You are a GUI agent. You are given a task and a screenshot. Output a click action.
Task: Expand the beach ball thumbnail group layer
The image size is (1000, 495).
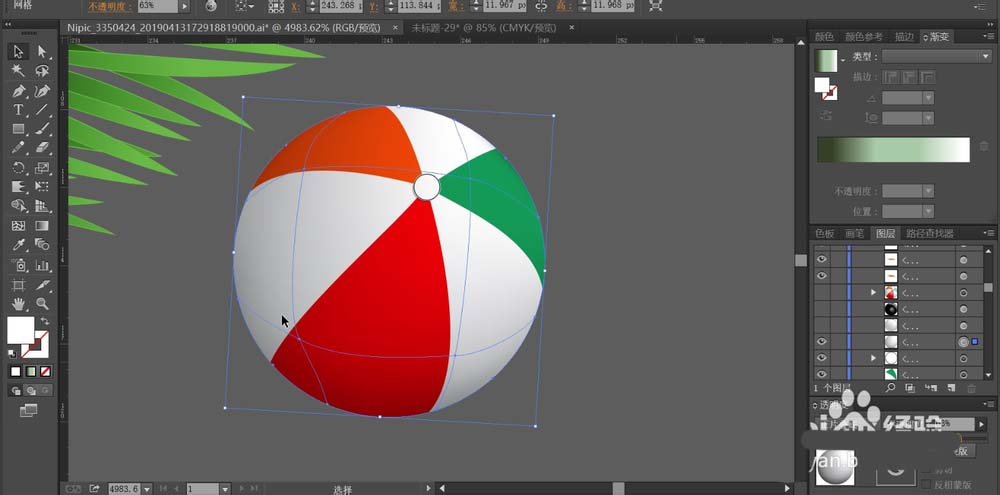(874, 293)
